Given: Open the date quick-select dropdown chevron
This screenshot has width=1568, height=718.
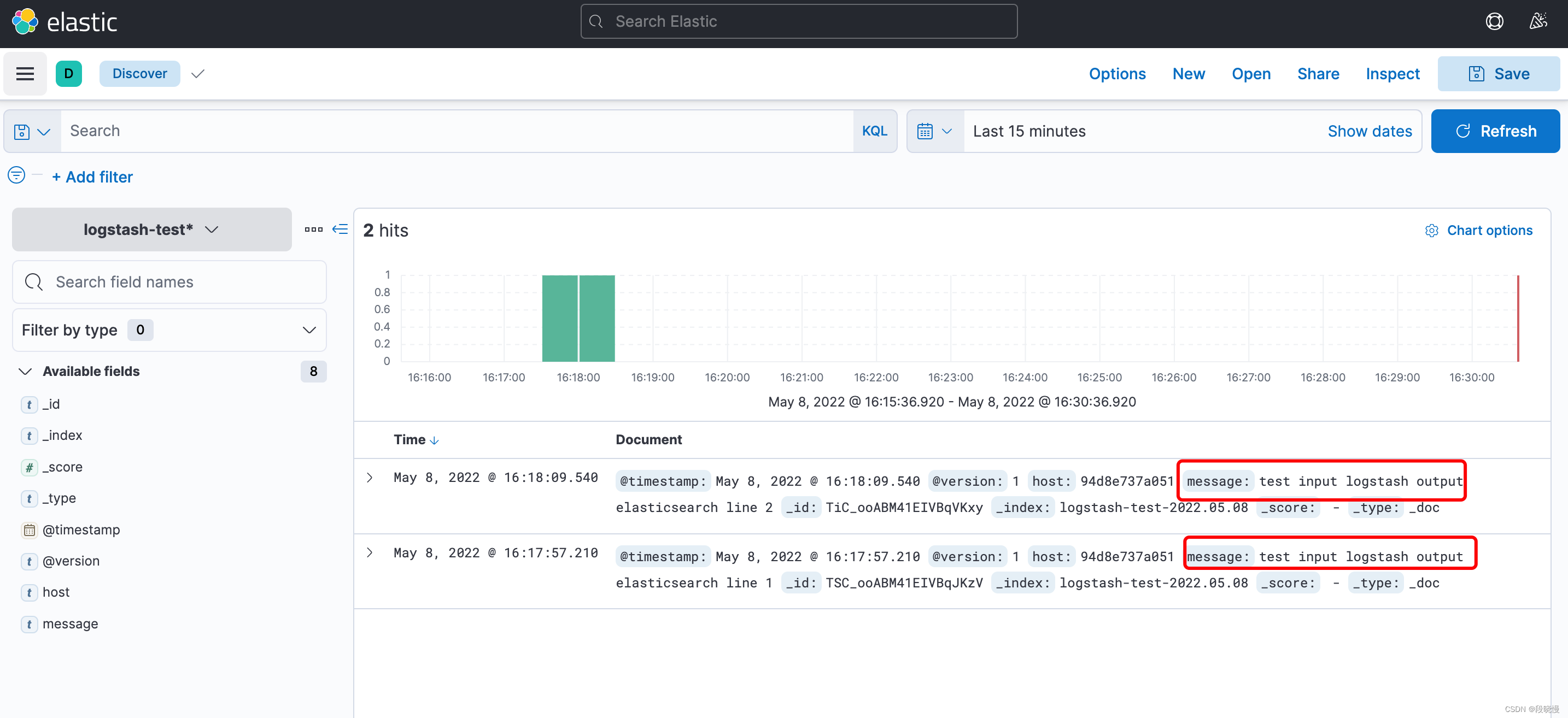Looking at the screenshot, I should (946, 132).
